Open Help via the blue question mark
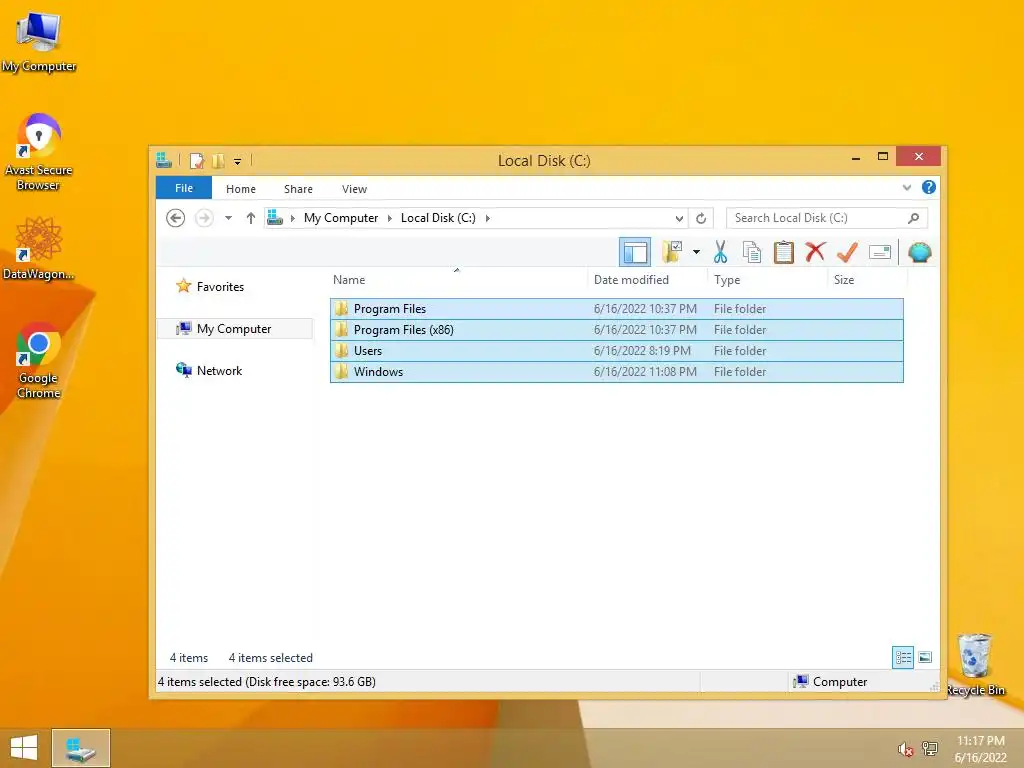 (x=929, y=187)
